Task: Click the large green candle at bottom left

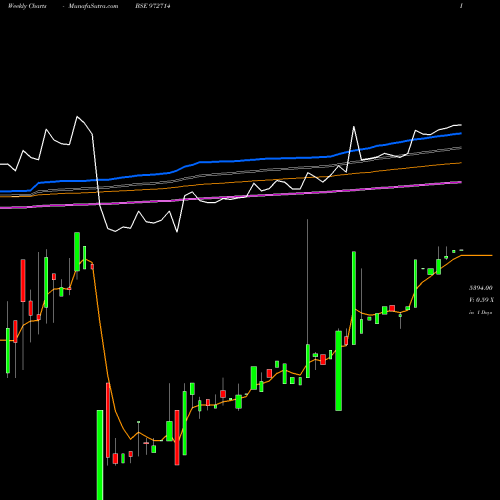Action: pos(100,455)
